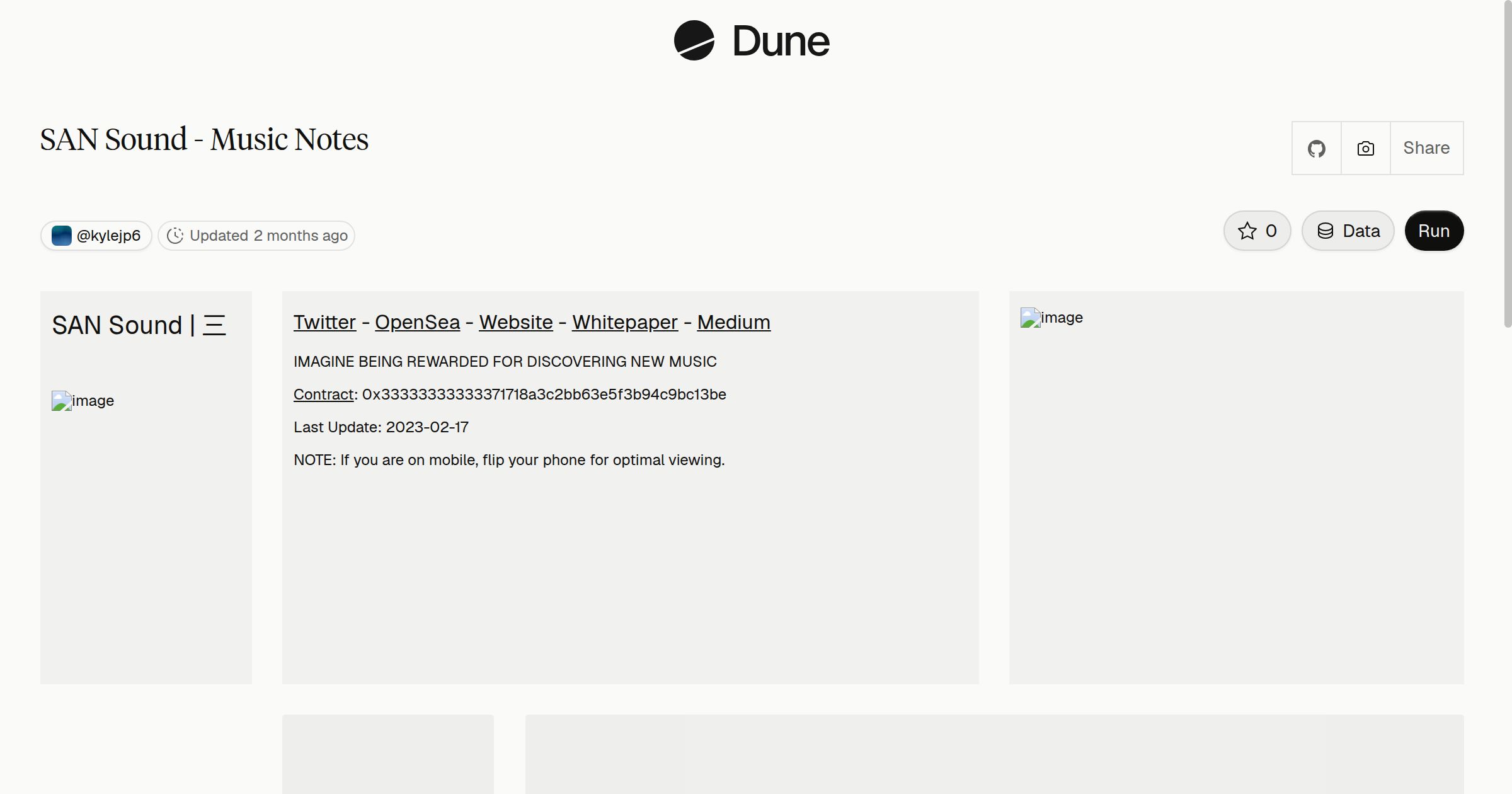Follow the Contract link
This screenshot has width=1512, height=794.
324,394
